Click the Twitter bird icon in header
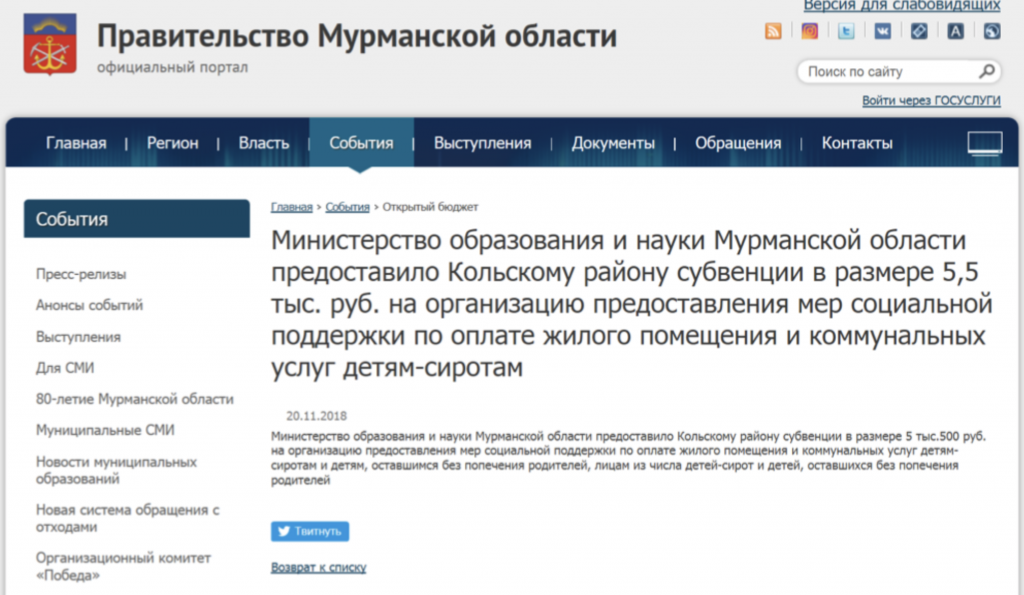The width and height of the screenshot is (1024, 595). (x=846, y=31)
